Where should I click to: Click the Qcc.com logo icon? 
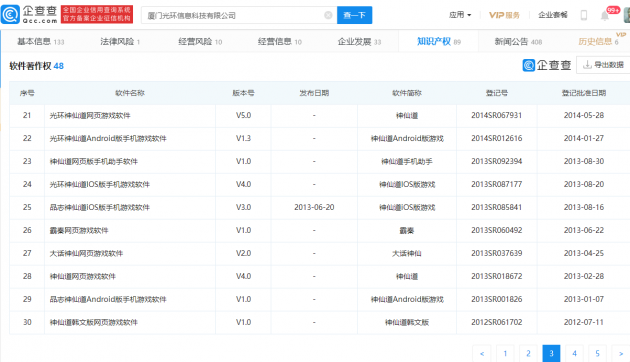click(10, 14)
